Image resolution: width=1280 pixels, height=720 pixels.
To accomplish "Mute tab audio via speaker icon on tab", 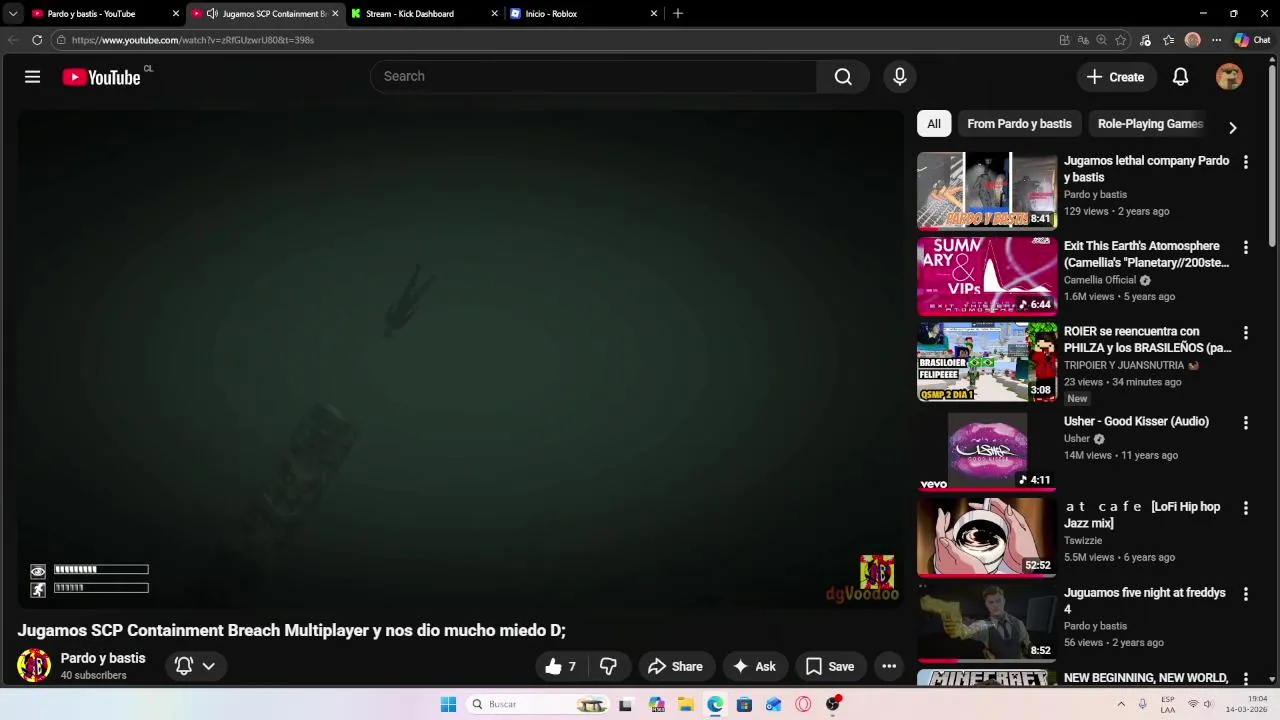I will (212, 13).
